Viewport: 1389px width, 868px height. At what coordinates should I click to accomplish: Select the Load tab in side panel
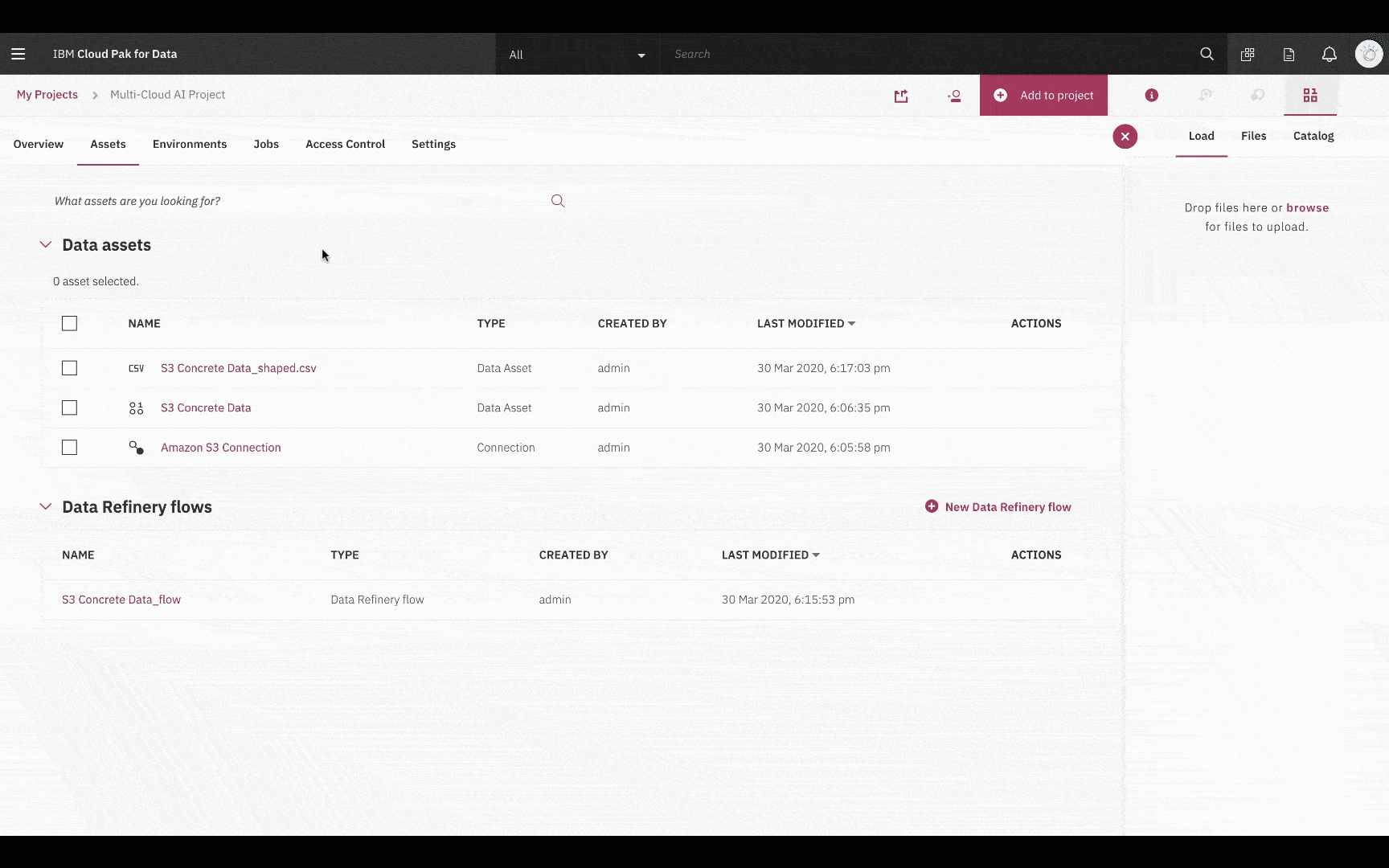click(x=1202, y=136)
